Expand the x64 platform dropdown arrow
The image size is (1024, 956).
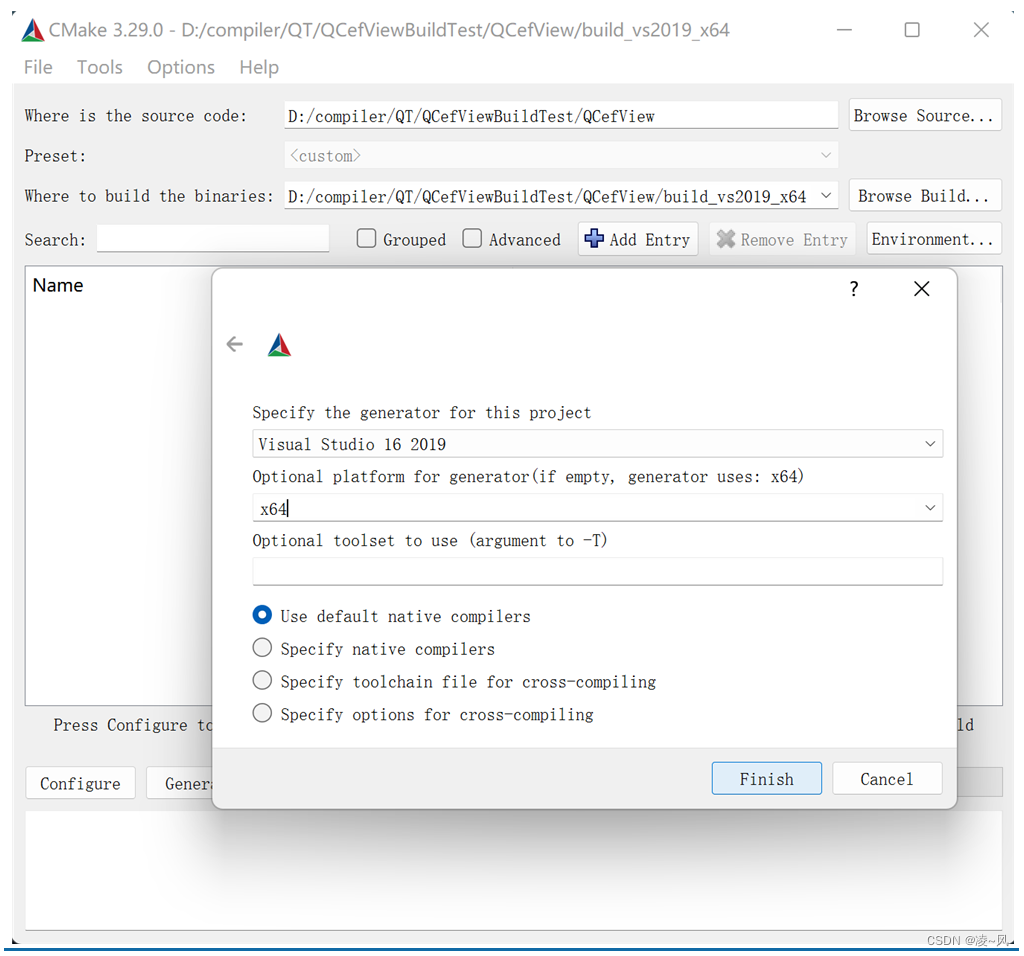tap(930, 508)
